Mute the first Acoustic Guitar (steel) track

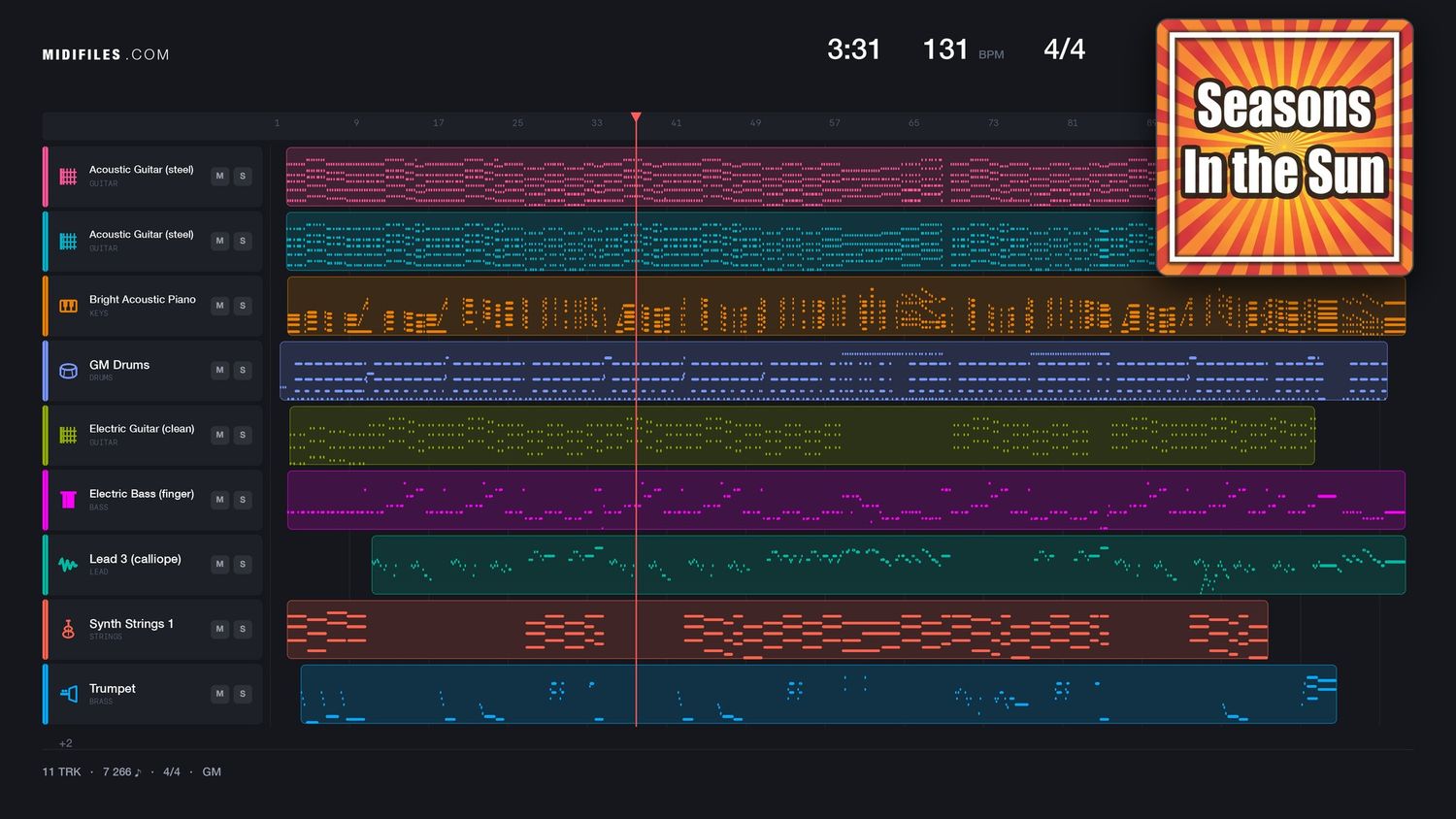(x=220, y=177)
